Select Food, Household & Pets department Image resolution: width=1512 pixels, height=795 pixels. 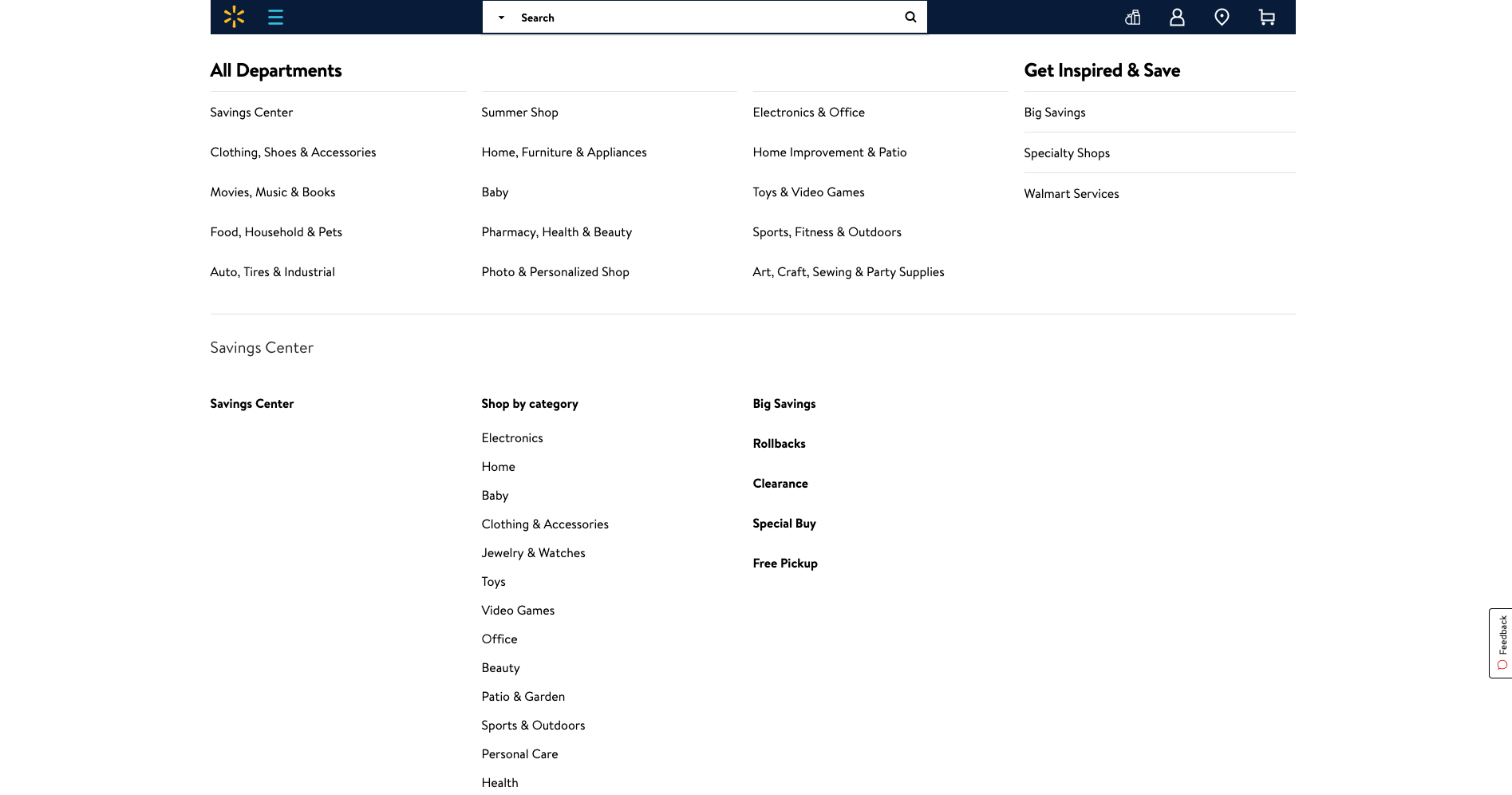pos(276,232)
